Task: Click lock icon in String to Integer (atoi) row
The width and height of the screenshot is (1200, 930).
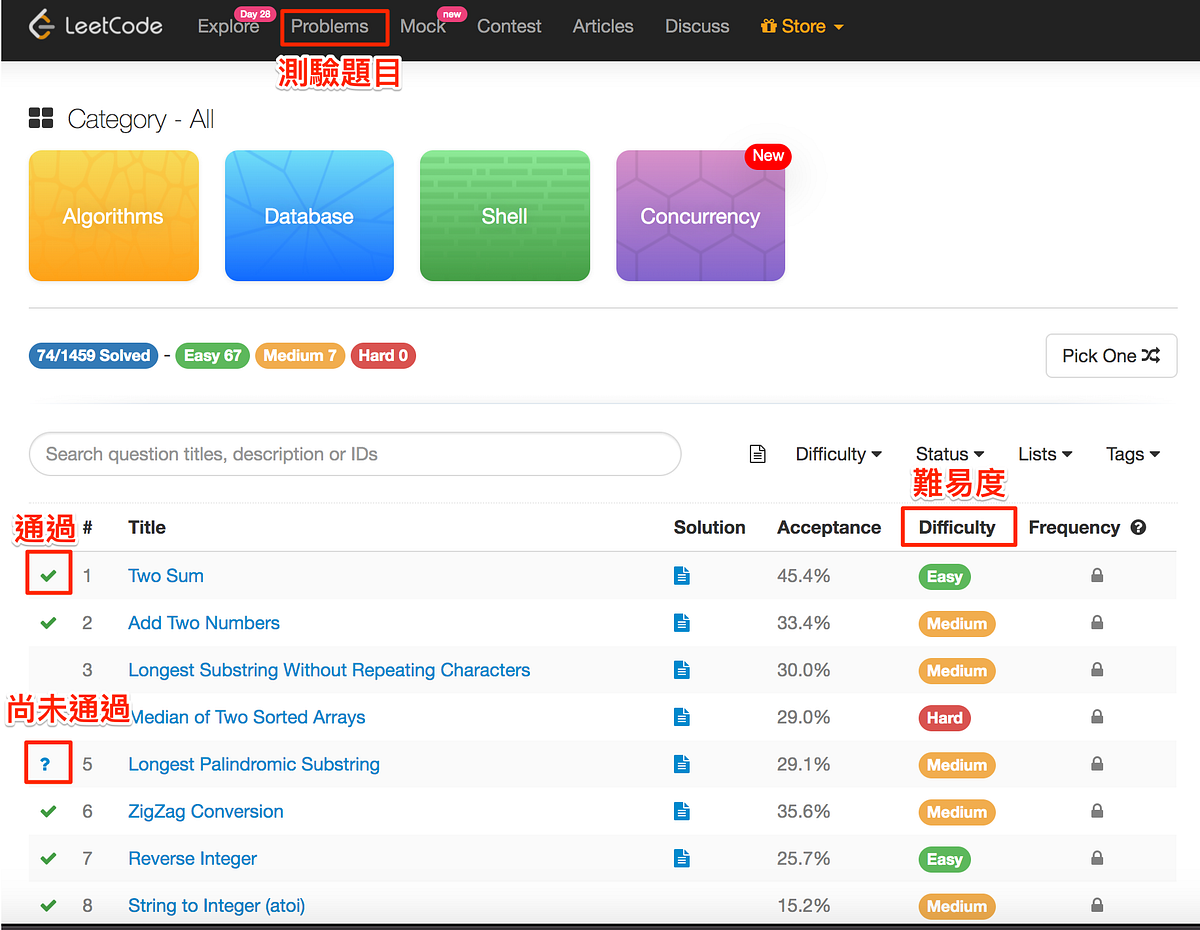Action: [1097, 905]
